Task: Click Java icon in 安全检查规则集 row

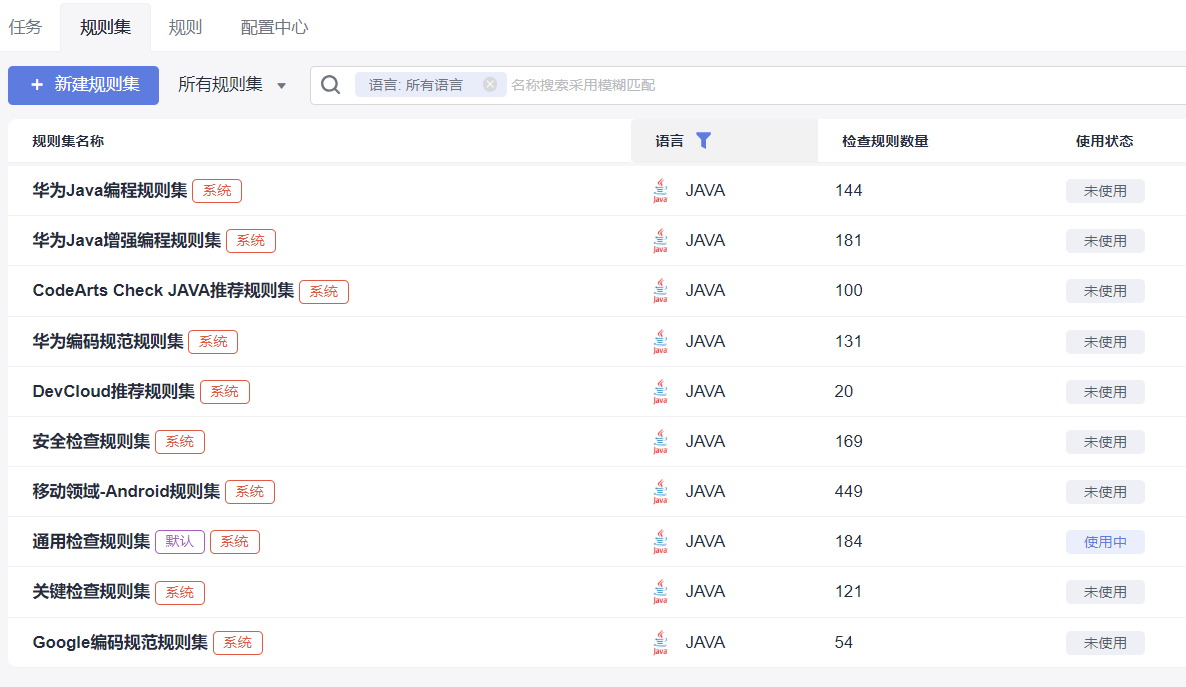Action: [x=660, y=442]
